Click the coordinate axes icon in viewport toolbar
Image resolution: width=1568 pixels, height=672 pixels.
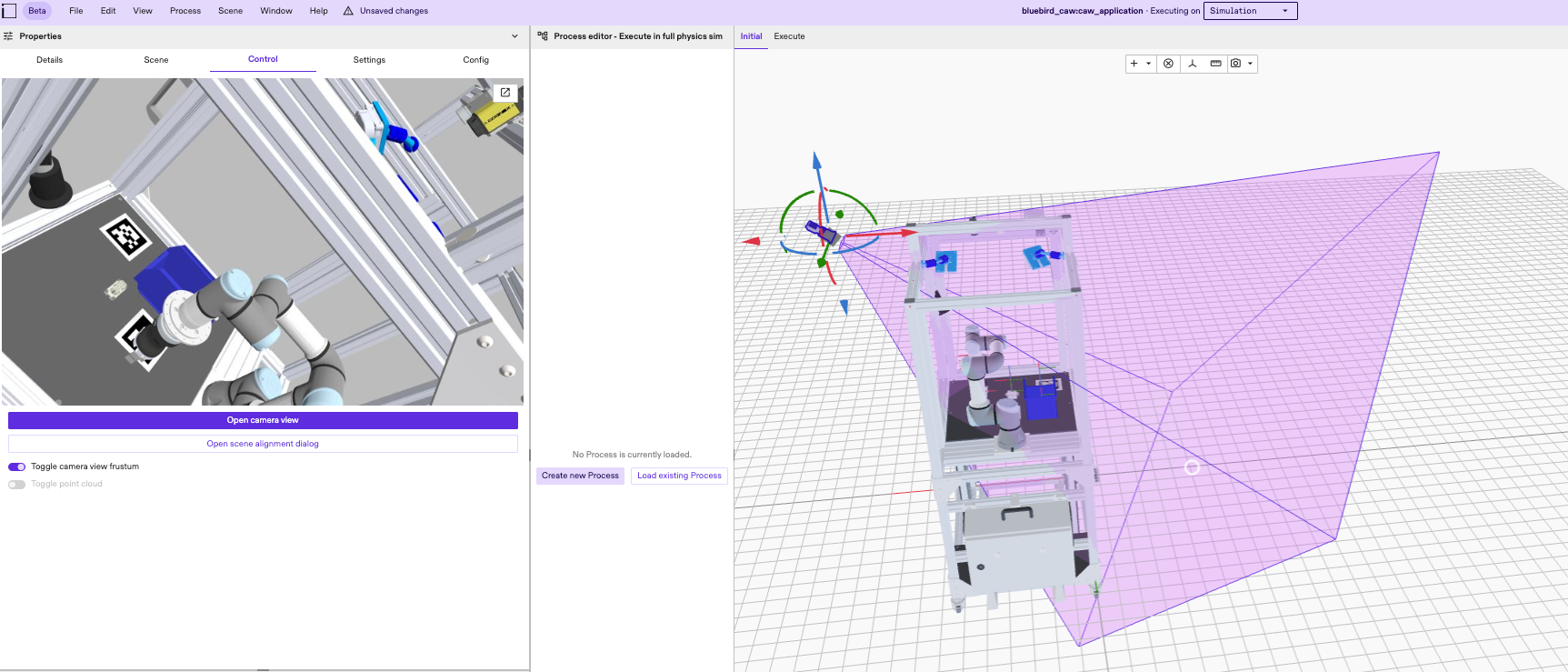pos(1192,64)
